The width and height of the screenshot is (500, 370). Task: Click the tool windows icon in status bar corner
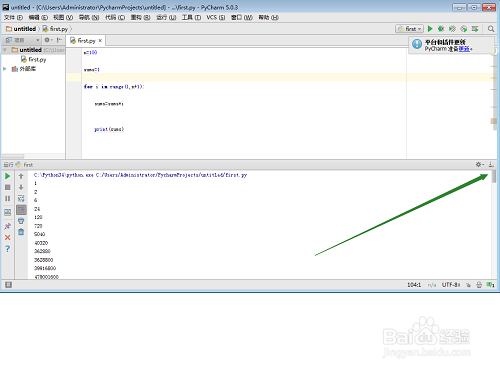click(x=8, y=285)
